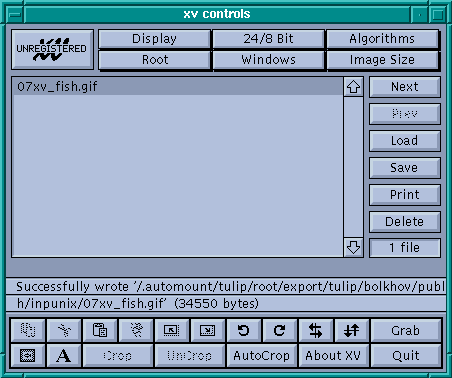Rotate image clockwise

pos(280,330)
